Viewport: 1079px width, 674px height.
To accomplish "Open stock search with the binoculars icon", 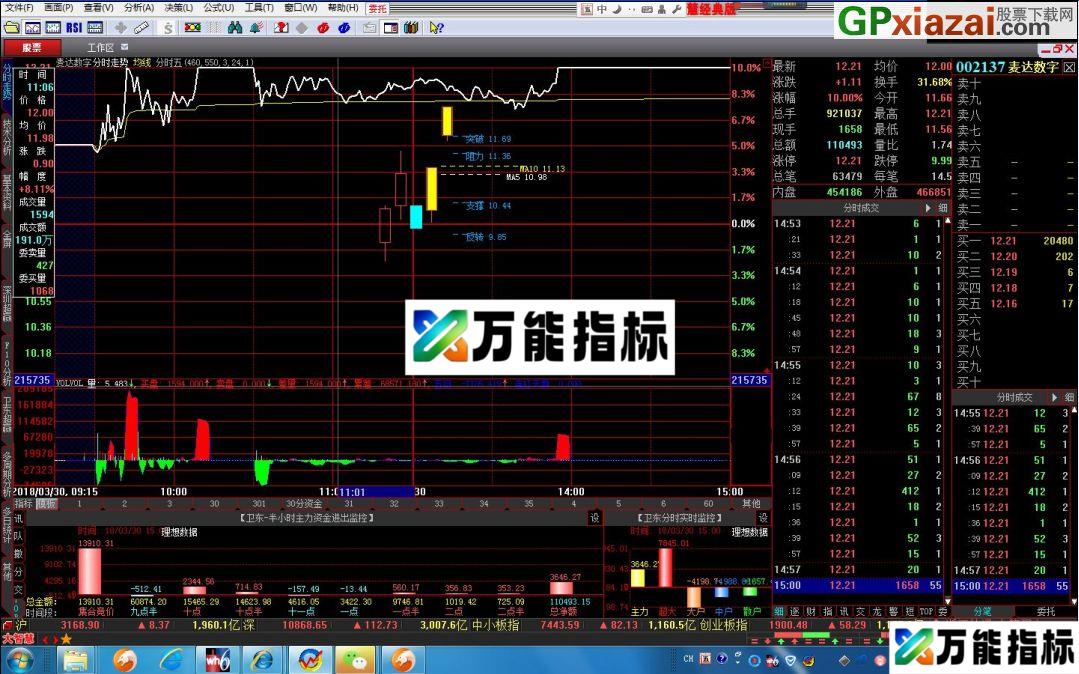I will point(237,28).
